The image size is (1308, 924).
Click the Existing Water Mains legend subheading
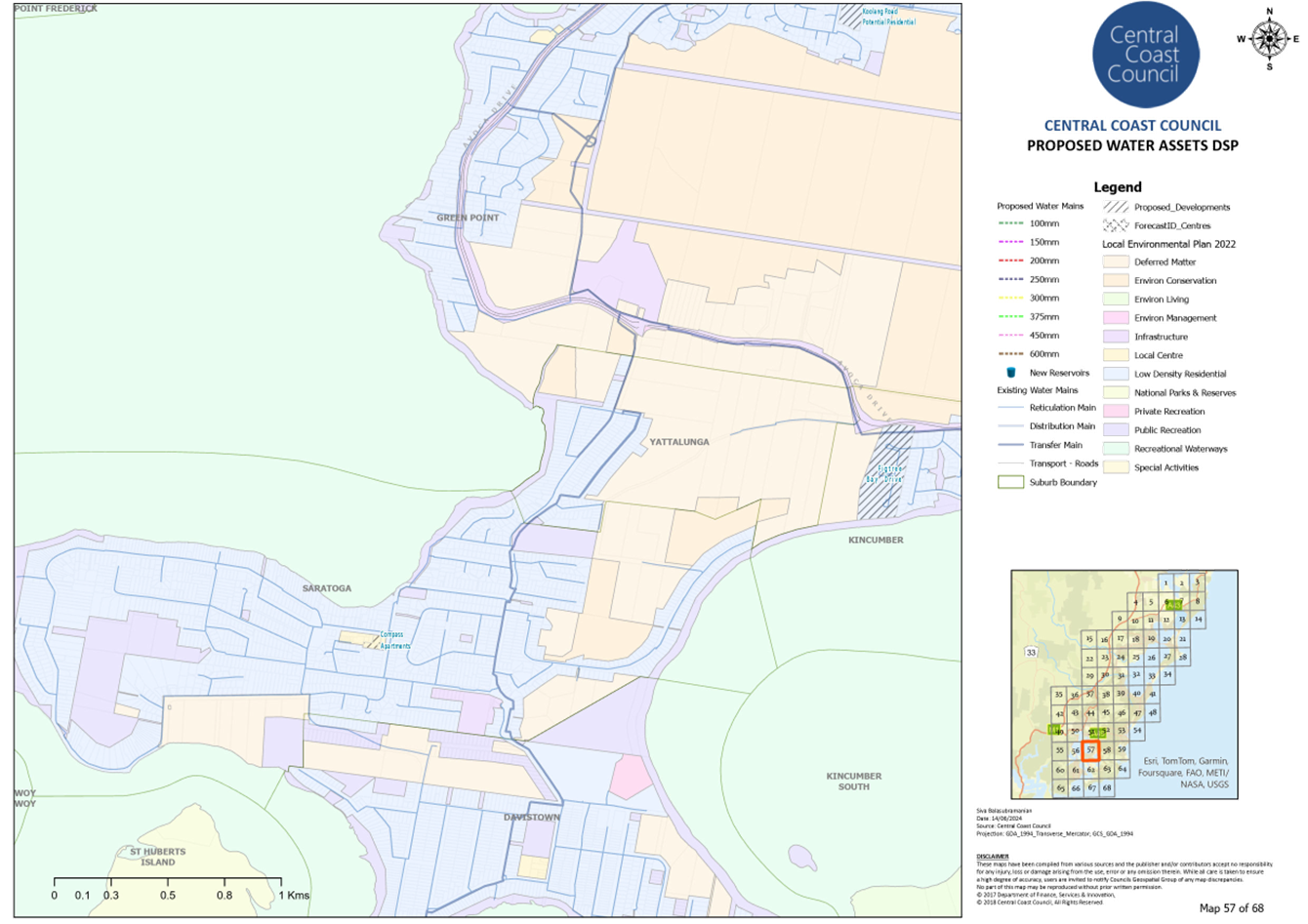(1039, 390)
